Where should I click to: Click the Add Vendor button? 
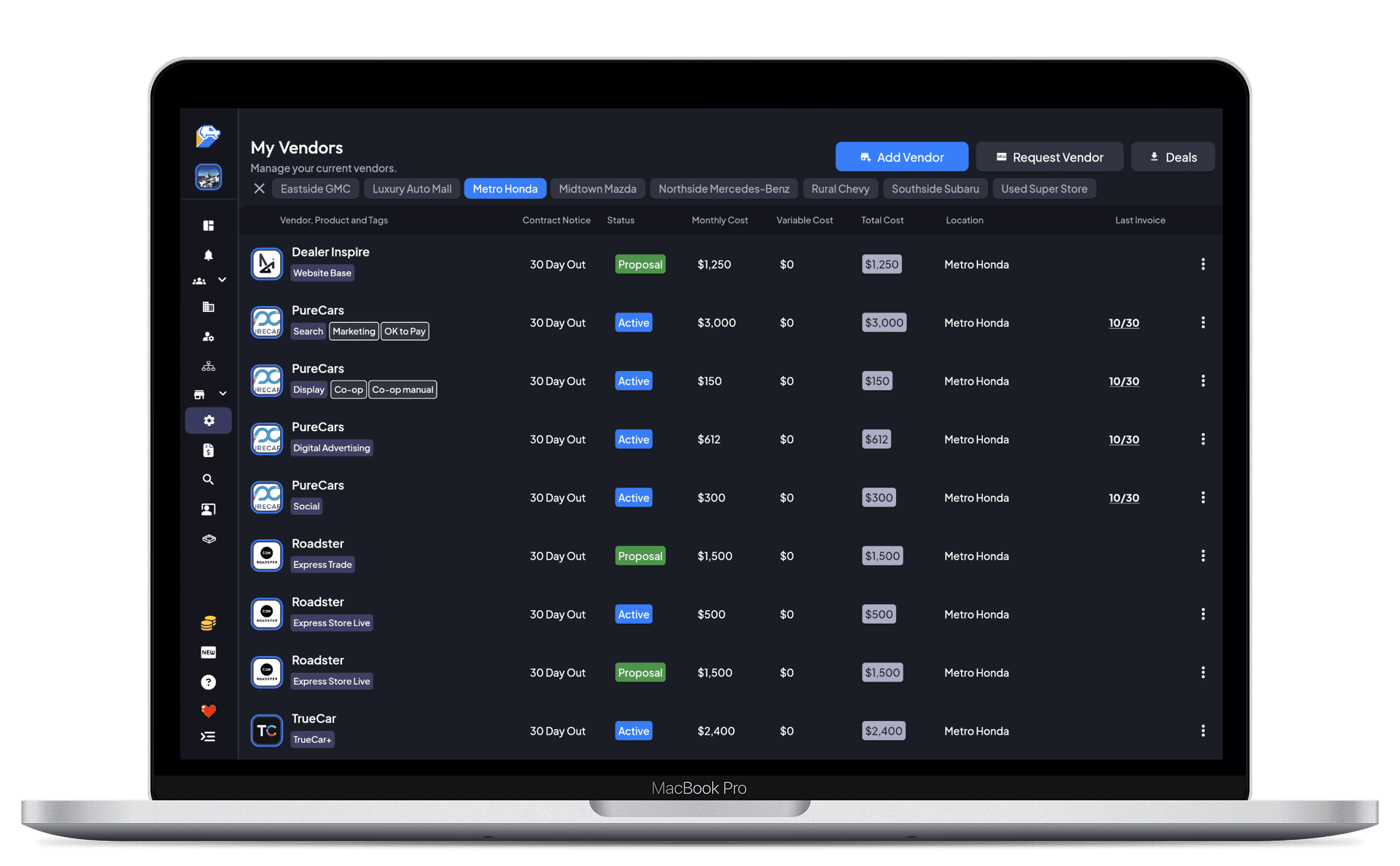900,156
